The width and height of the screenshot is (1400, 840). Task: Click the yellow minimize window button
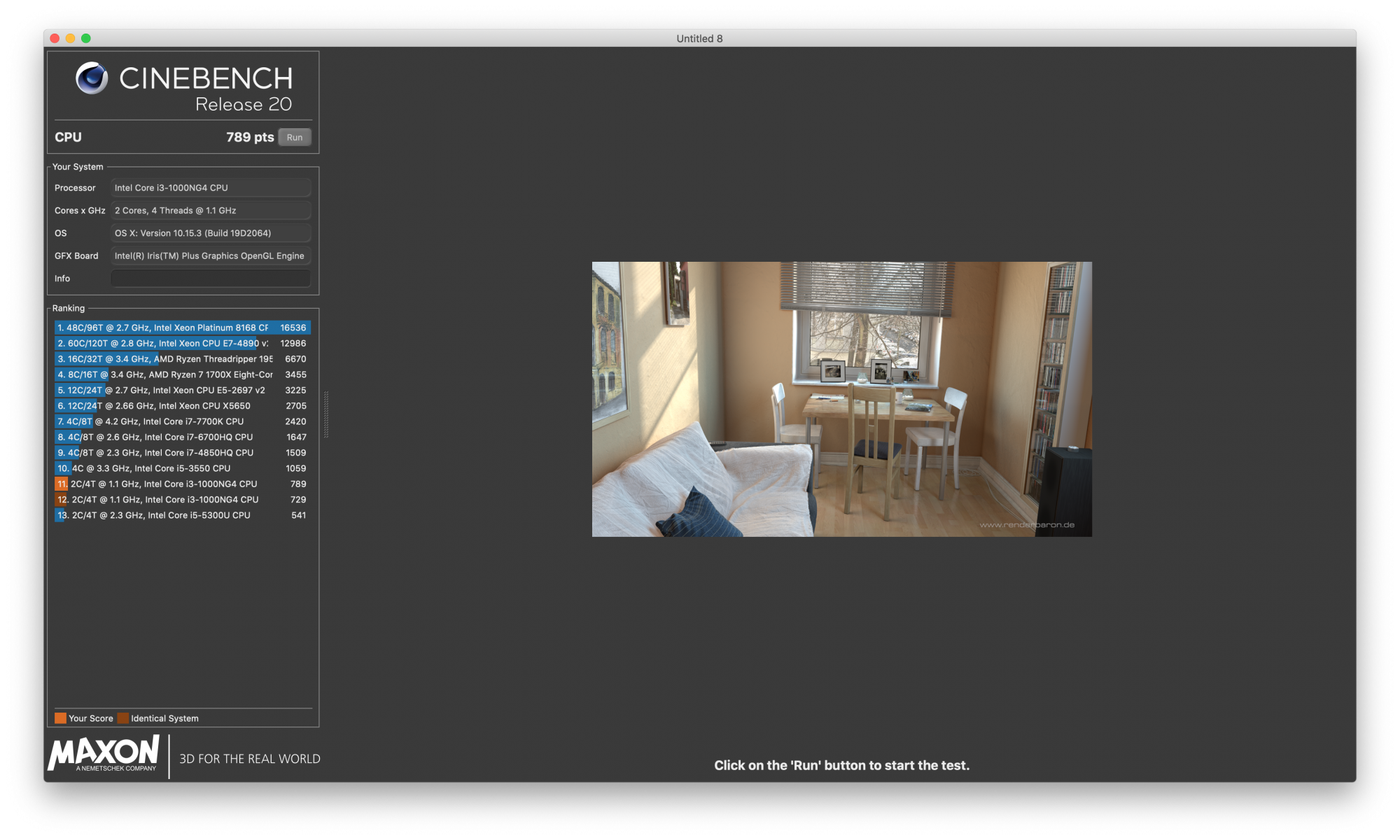pos(70,38)
